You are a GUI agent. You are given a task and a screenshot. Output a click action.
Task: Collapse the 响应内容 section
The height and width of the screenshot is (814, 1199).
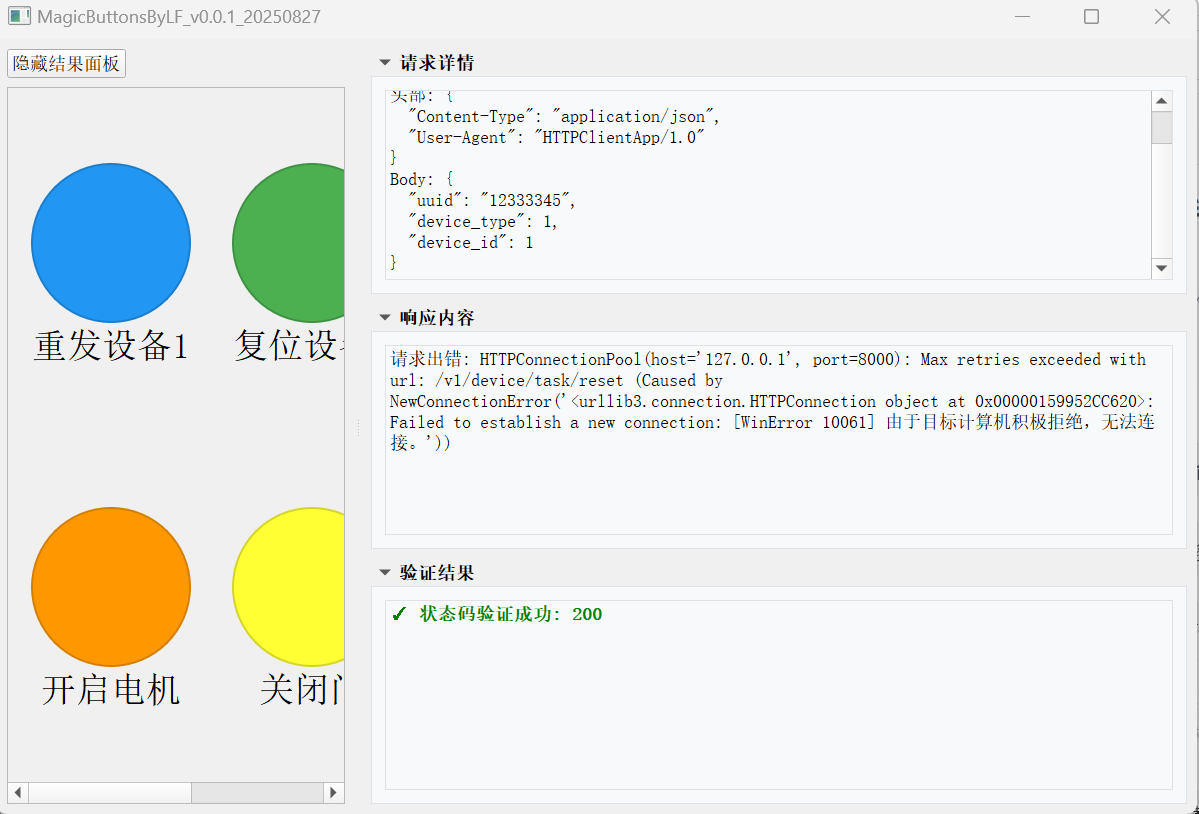pos(385,317)
